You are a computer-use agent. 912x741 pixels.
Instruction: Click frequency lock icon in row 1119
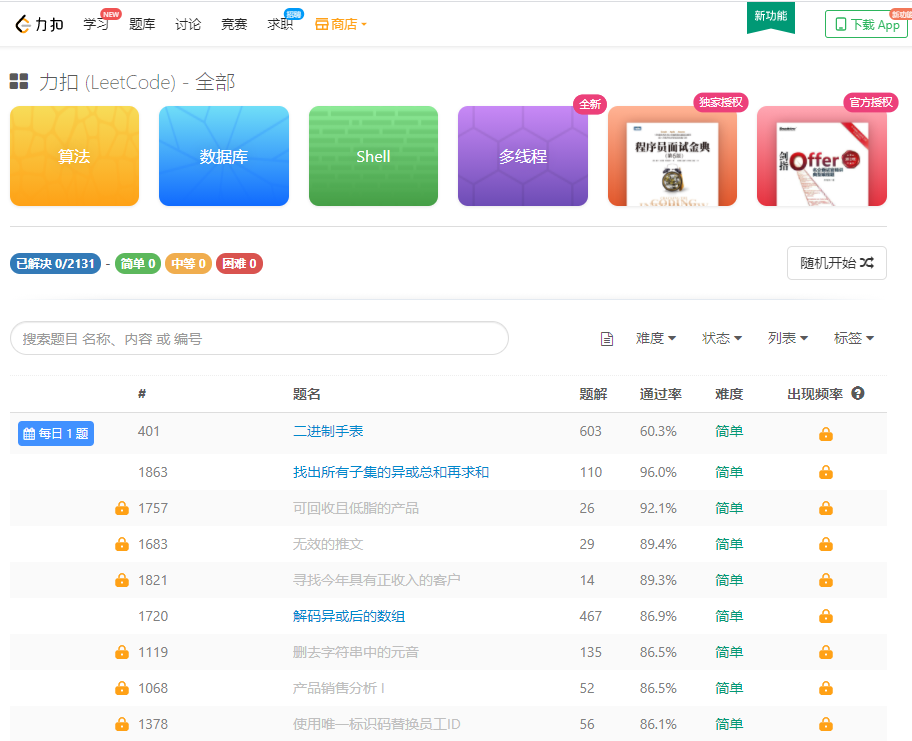[826, 653]
